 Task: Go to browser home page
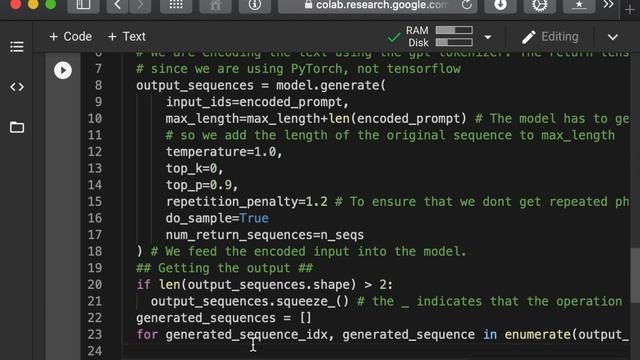pos(215,5)
